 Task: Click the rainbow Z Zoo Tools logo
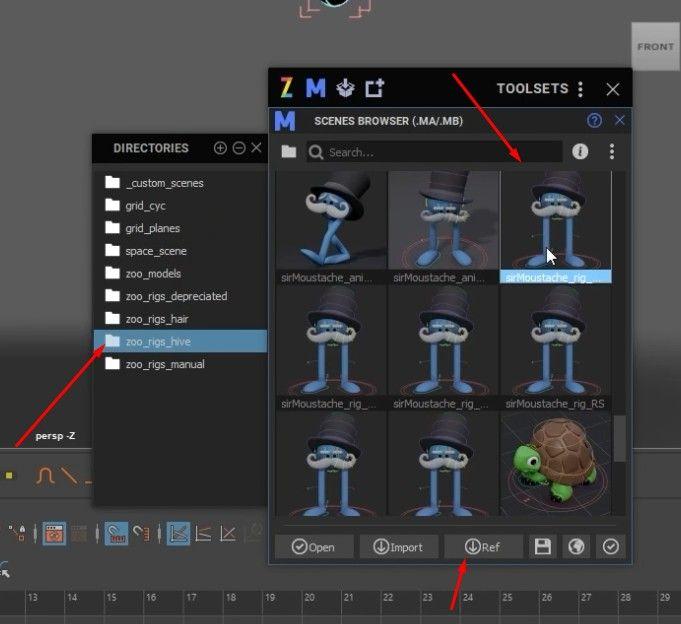point(286,88)
